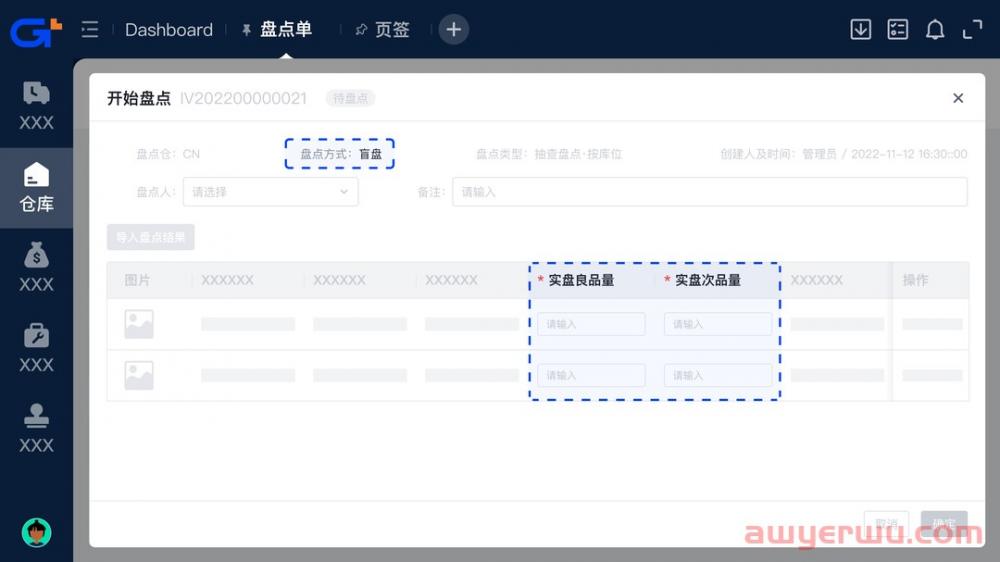Open the money bag sidebar icon
1000x562 pixels.
[36, 267]
